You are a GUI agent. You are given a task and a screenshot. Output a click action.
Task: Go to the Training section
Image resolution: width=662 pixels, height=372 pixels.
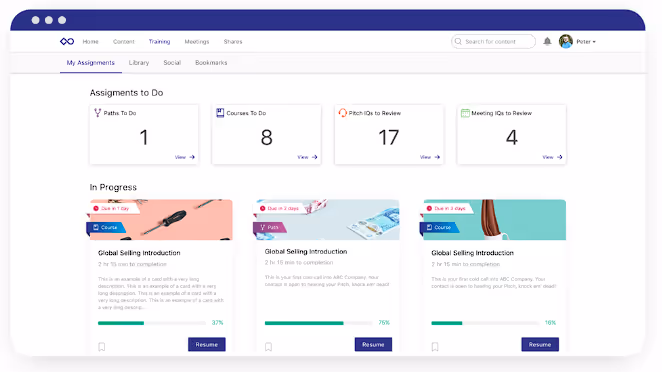click(159, 42)
